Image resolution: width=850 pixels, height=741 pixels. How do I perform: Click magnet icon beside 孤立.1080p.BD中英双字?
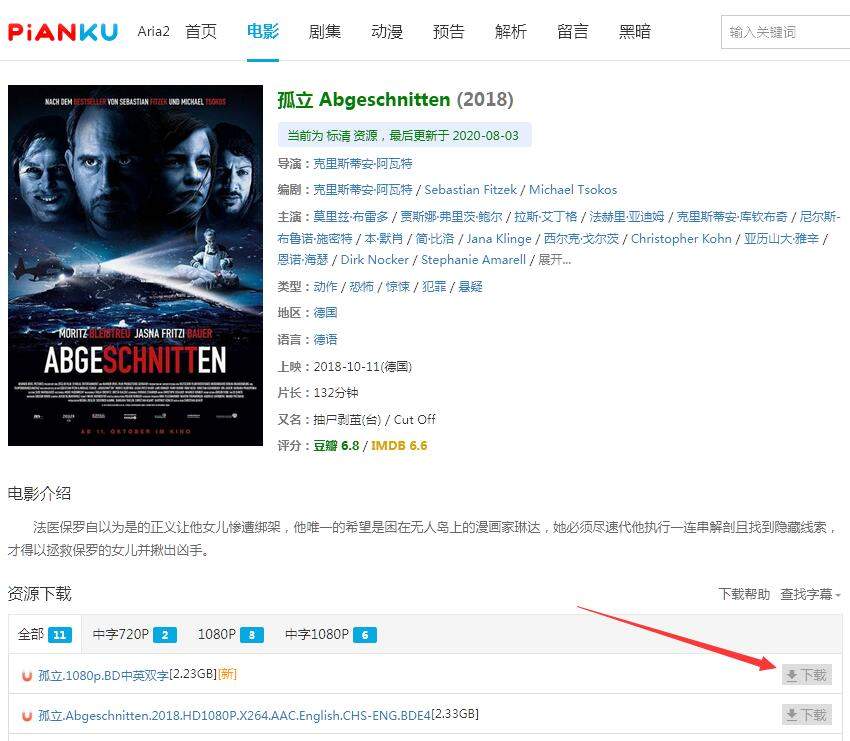[x=27, y=675]
